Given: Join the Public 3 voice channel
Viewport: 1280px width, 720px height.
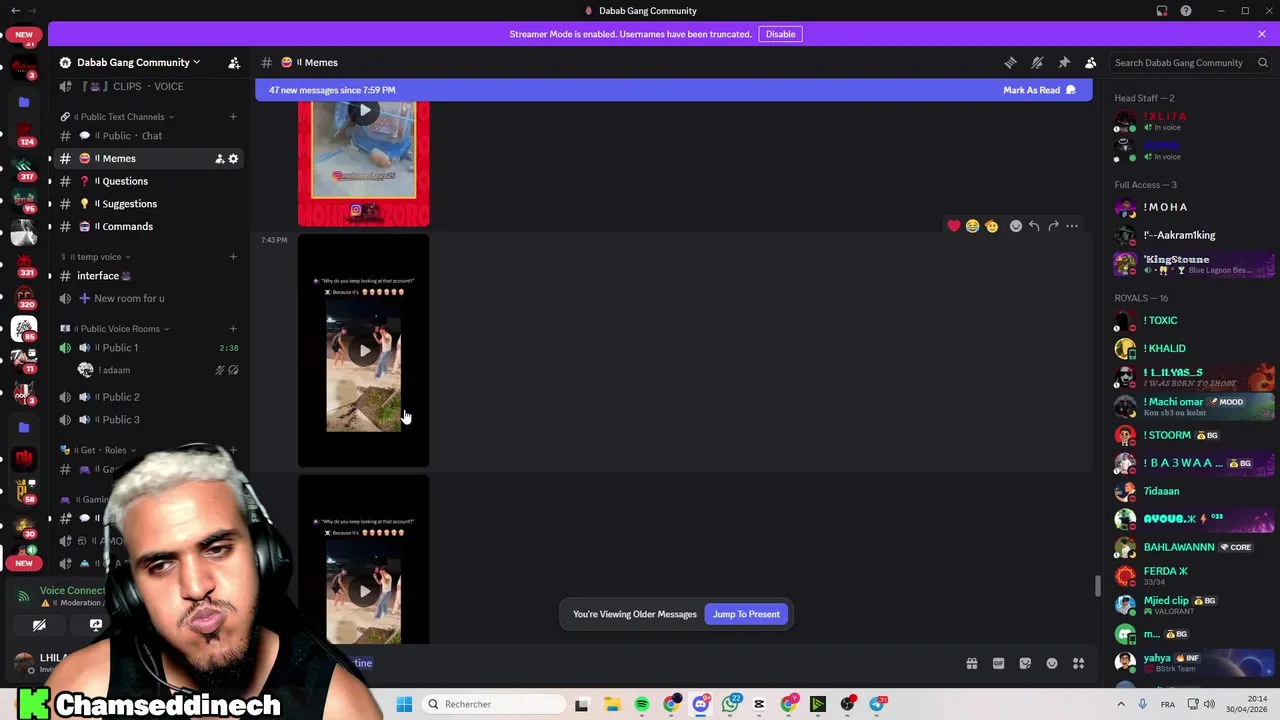Looking at the screenshot, I should [x=150, y=420].
